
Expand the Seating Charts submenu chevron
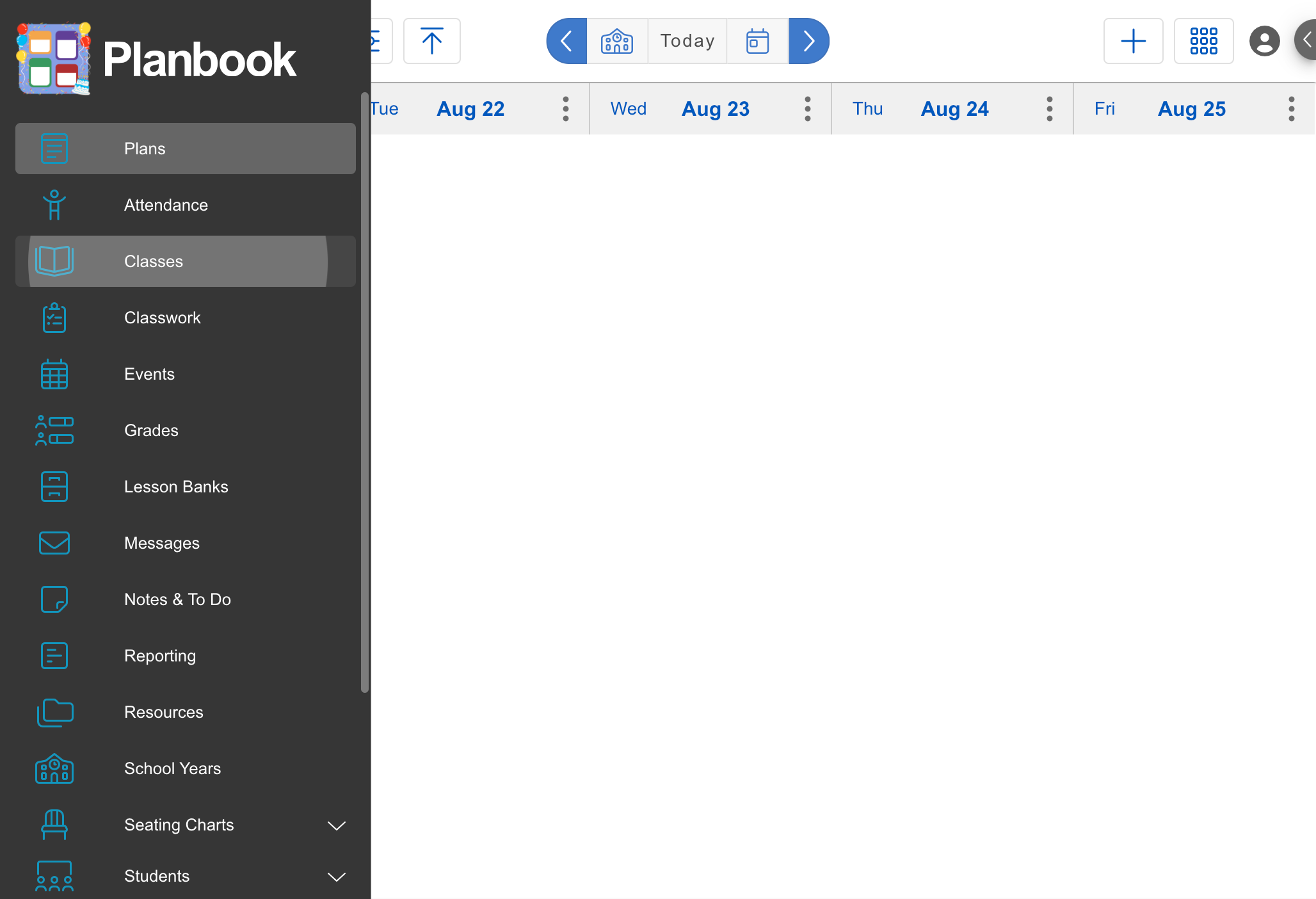pyautogui.click(x=337, y=825)
